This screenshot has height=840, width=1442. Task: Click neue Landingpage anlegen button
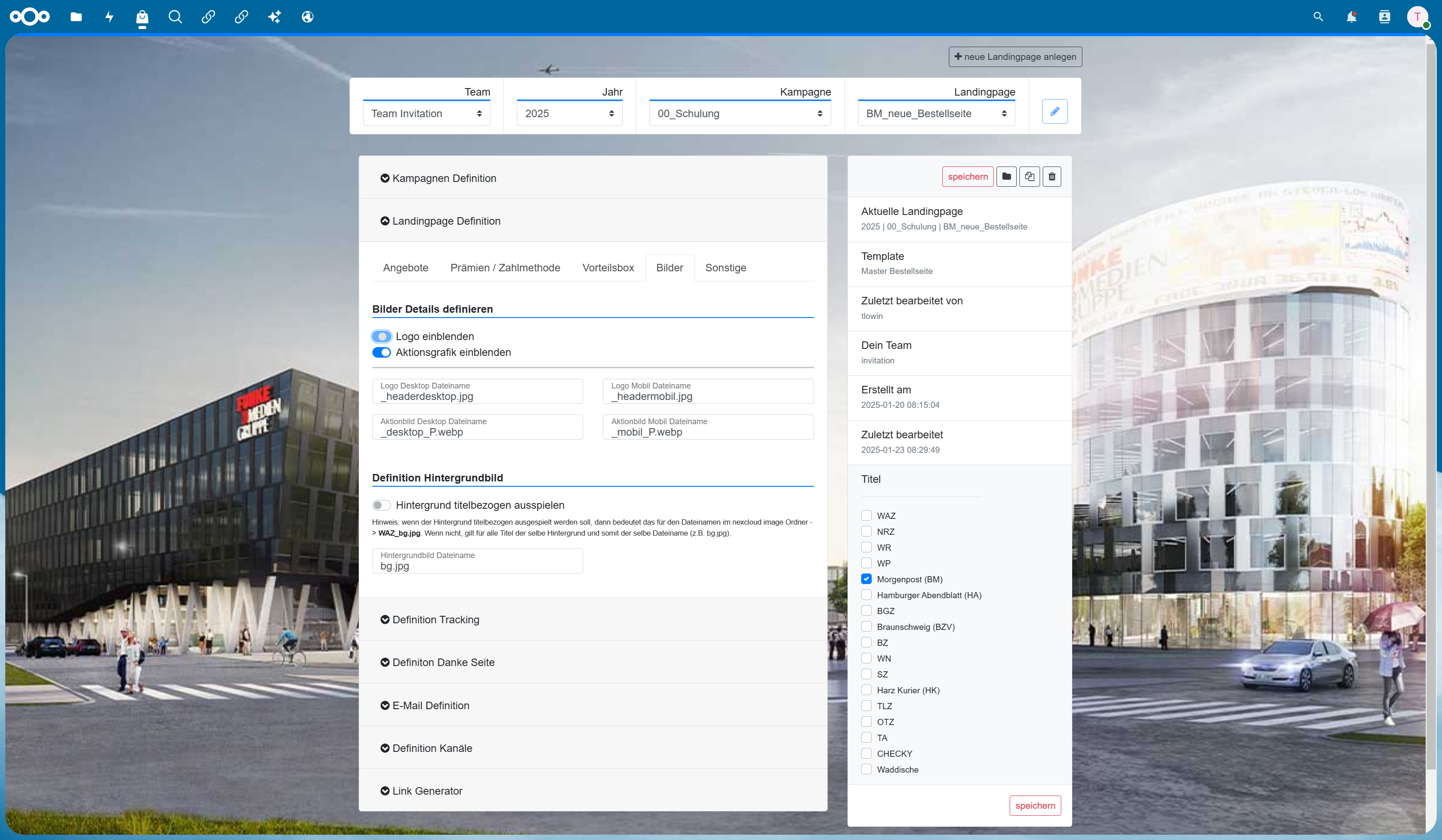(1015, 57)
